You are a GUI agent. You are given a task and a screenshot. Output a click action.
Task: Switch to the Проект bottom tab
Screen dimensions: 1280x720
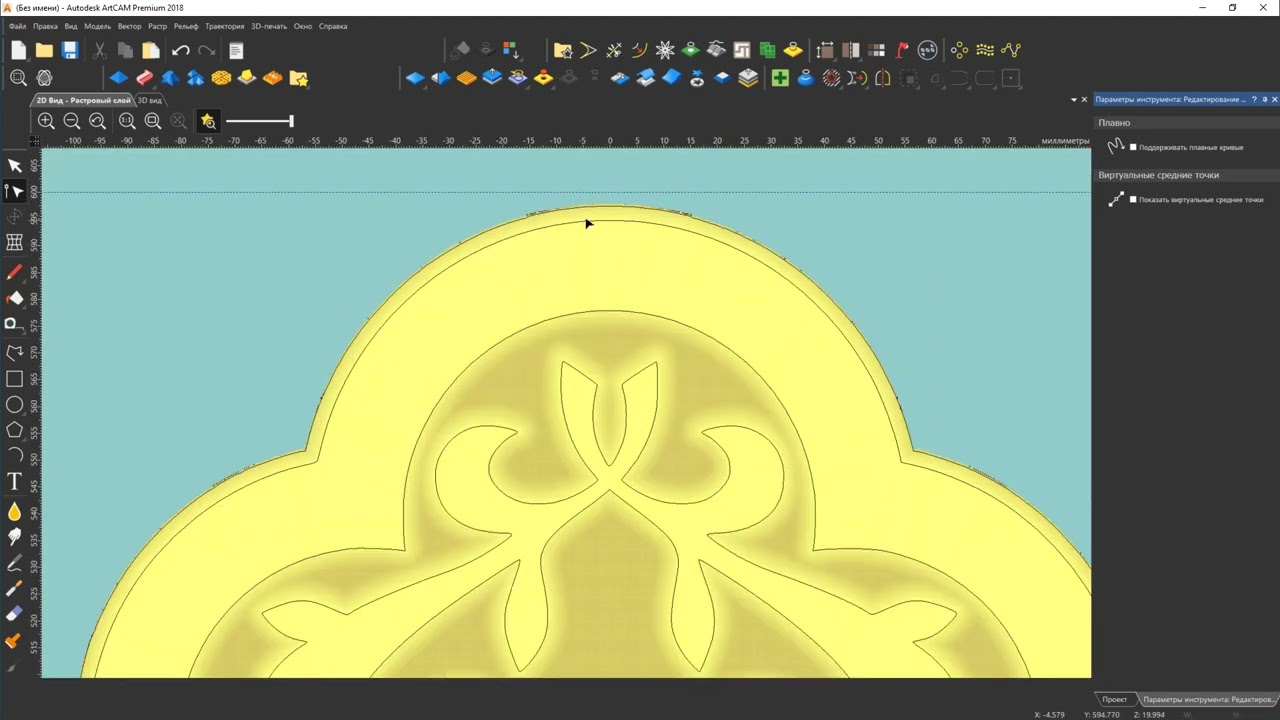pos(1115,699)
